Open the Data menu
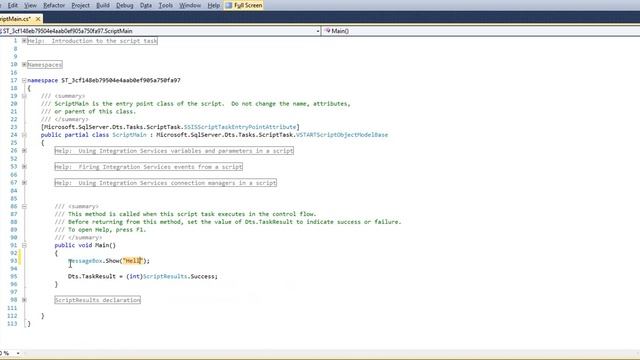The image size is (640, 360). pyautogui.click(x=146, y=5)
